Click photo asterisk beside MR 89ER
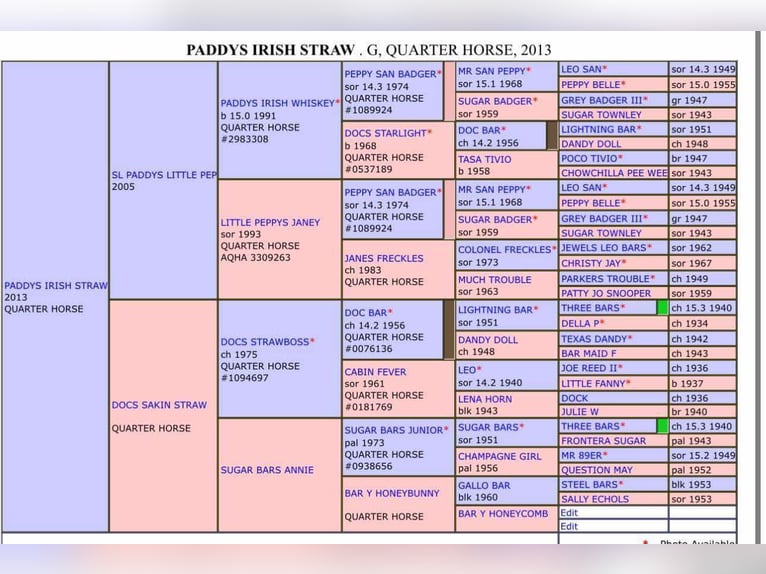Screen dimensions: 766x574 tap(605, 455)
